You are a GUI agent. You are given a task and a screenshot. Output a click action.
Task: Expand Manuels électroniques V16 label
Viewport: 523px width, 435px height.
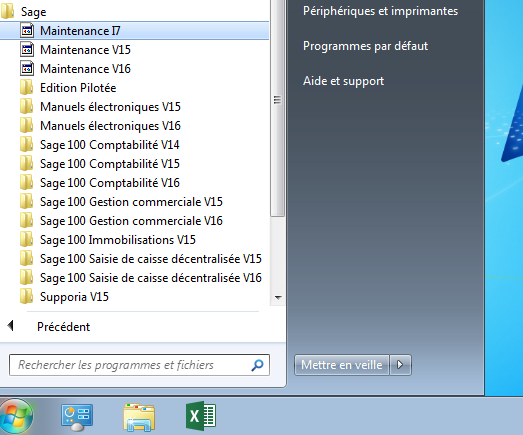point(110,126)
